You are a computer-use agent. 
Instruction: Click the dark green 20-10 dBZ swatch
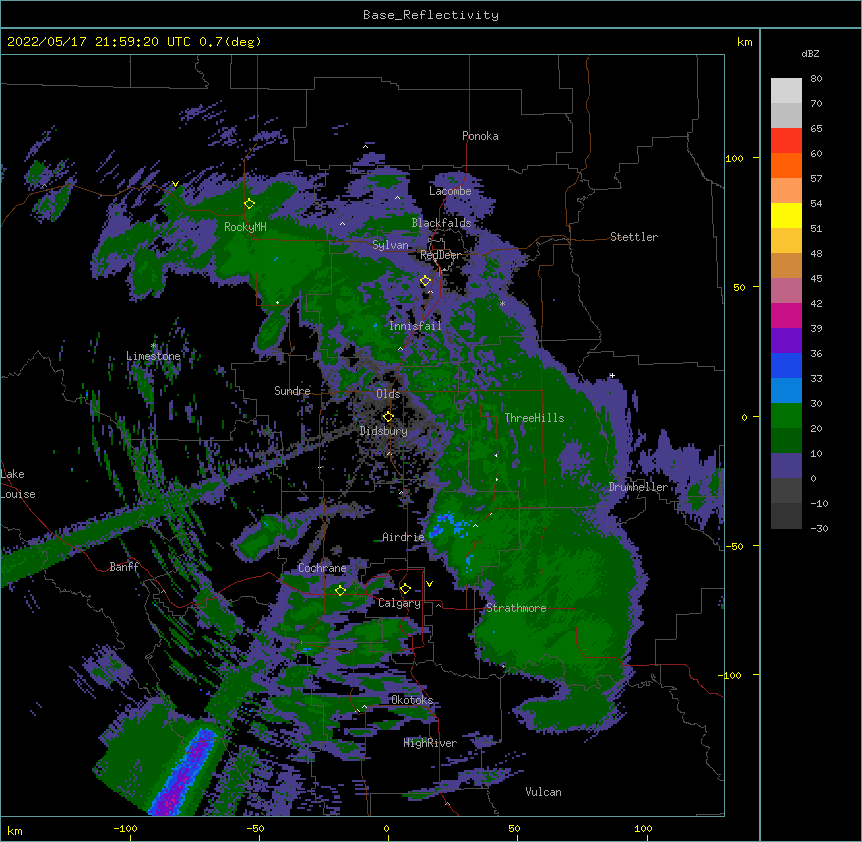tap(786, 440)
